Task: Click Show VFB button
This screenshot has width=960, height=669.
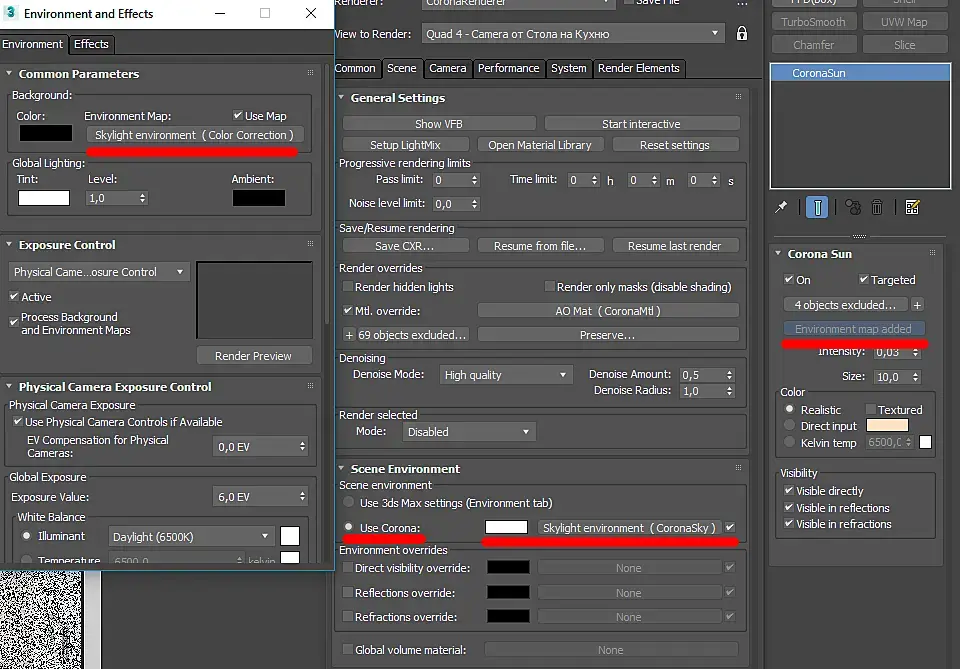Action: pyautogui.click(x=439, y=124)
